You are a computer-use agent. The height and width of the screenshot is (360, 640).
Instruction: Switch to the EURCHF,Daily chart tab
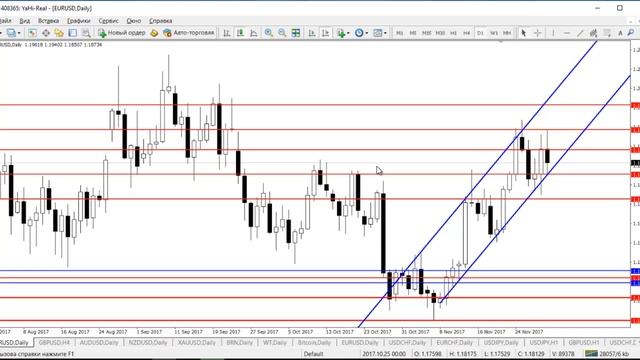pos(455,342)
